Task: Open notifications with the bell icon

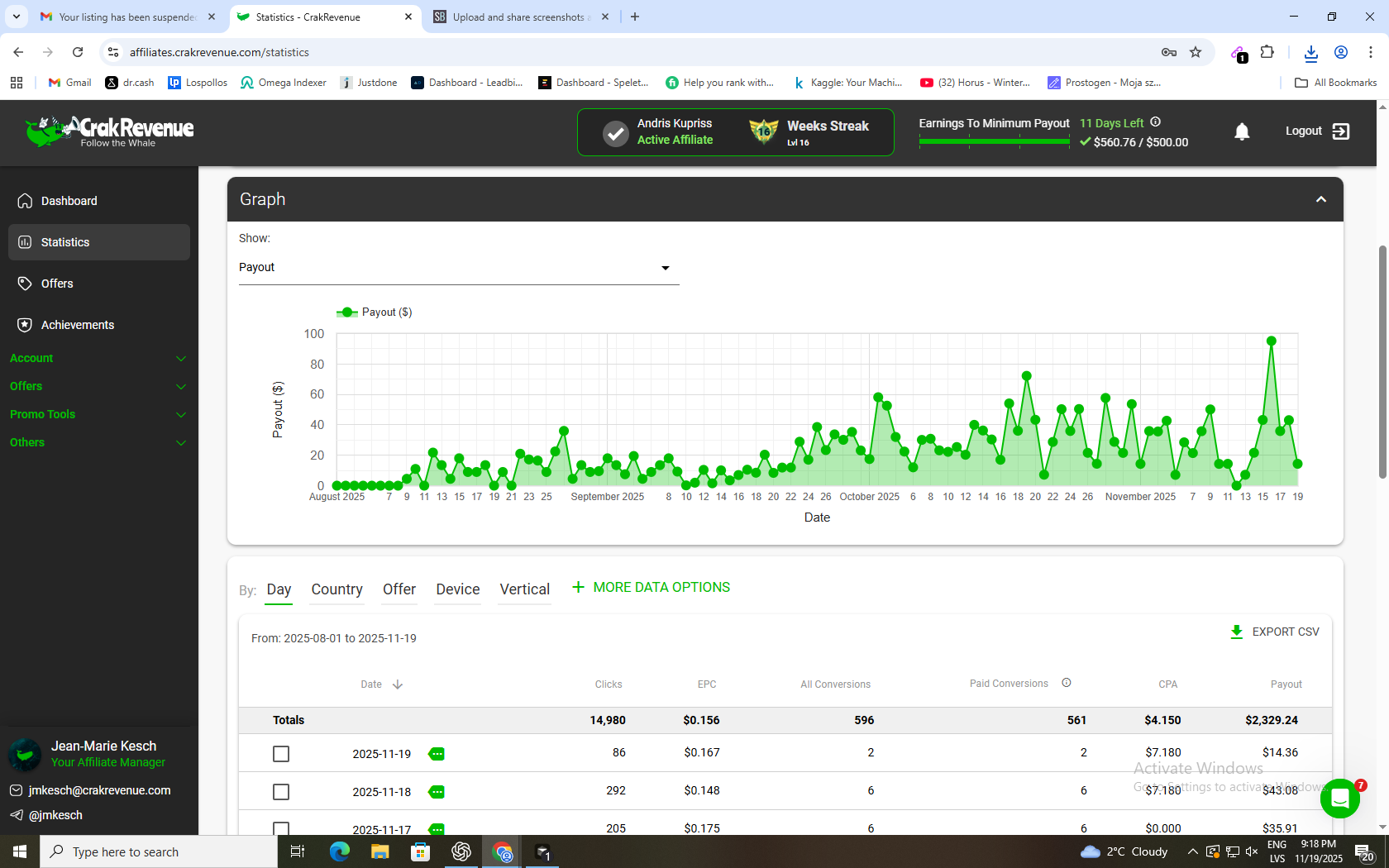Action: point(1242,131)
